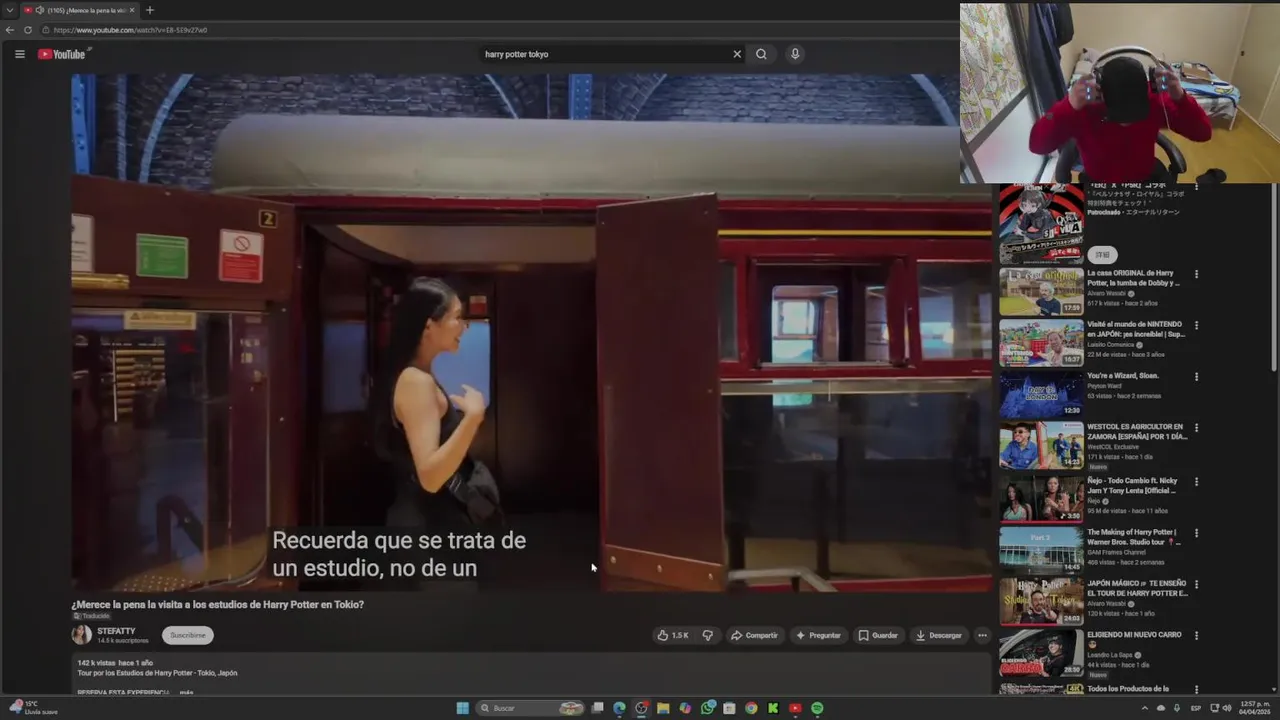Open 'You're a Wizard, Sloan.' thumbnail

tap(1041, 395)
